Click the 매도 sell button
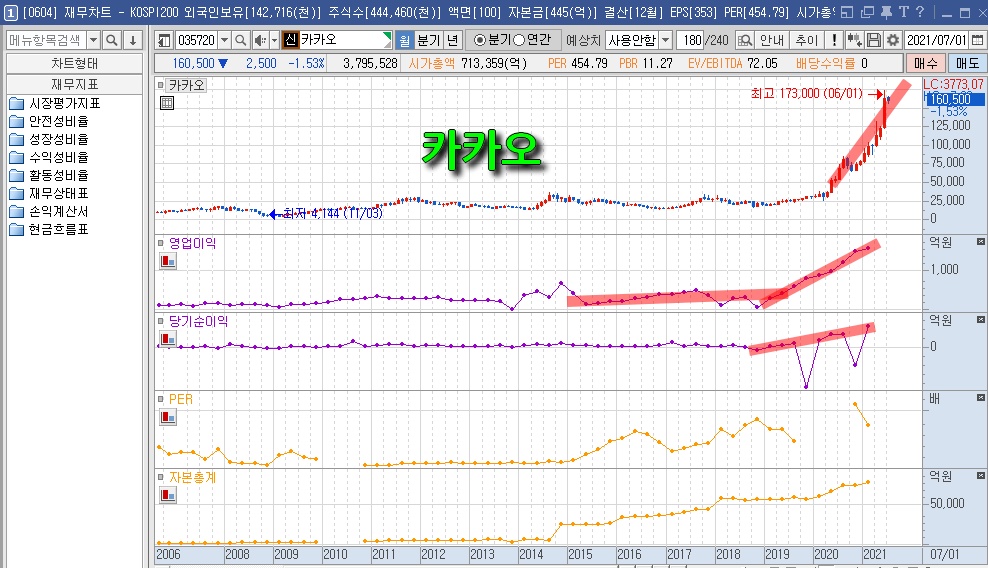988x568 pixels. 967,63
